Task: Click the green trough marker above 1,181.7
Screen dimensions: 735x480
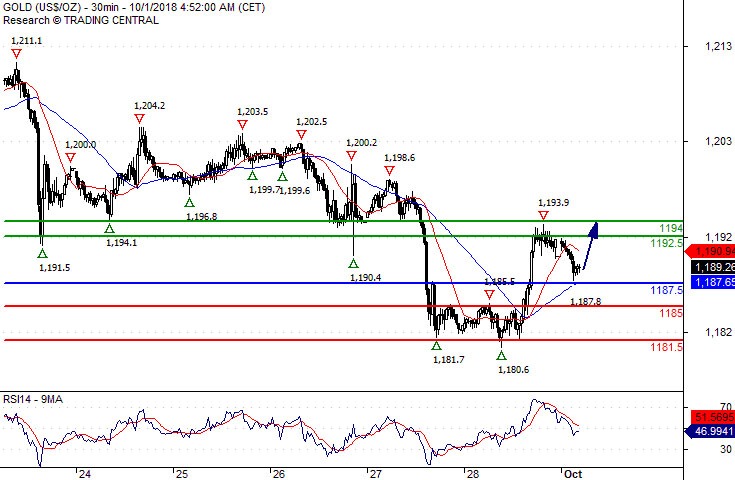Action: click(436, 346)
